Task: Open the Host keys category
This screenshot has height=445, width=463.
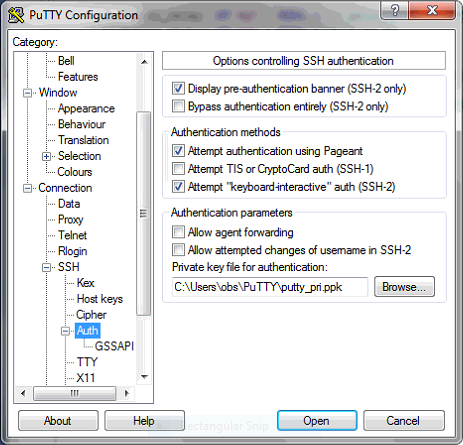Action: pyautogui.click(x=100, y=299)
